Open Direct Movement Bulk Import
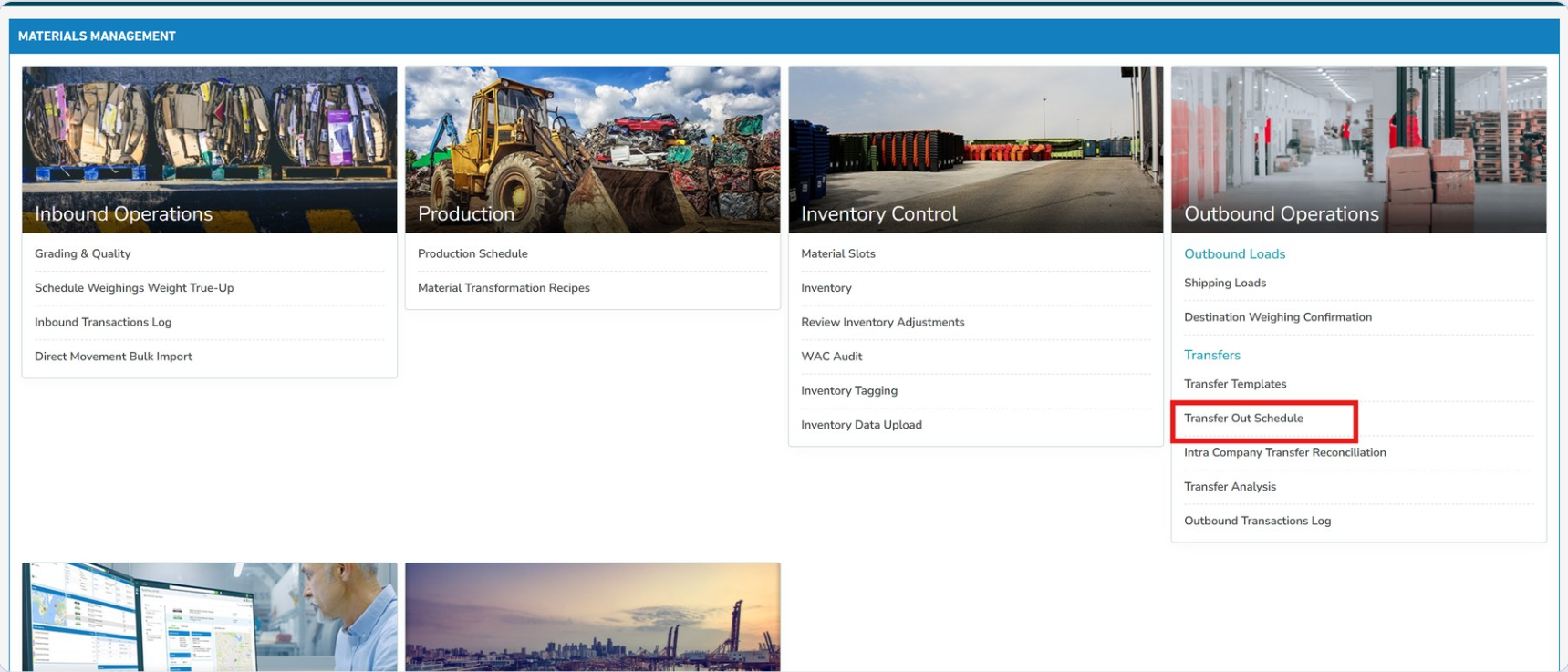This screenshot has height=672, width=1568. coord(113,357)
